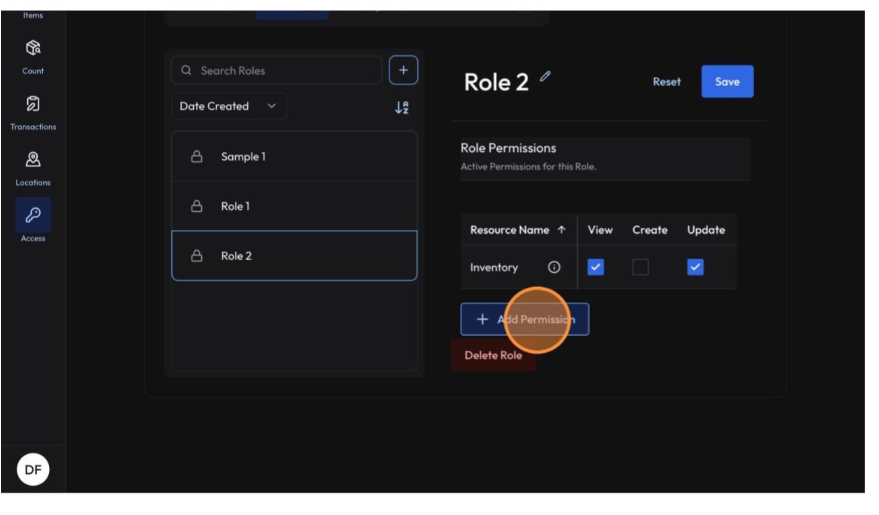Open the Count section in sidebar
This screenshot has height=515, width=879.
(x=33, y=57)
